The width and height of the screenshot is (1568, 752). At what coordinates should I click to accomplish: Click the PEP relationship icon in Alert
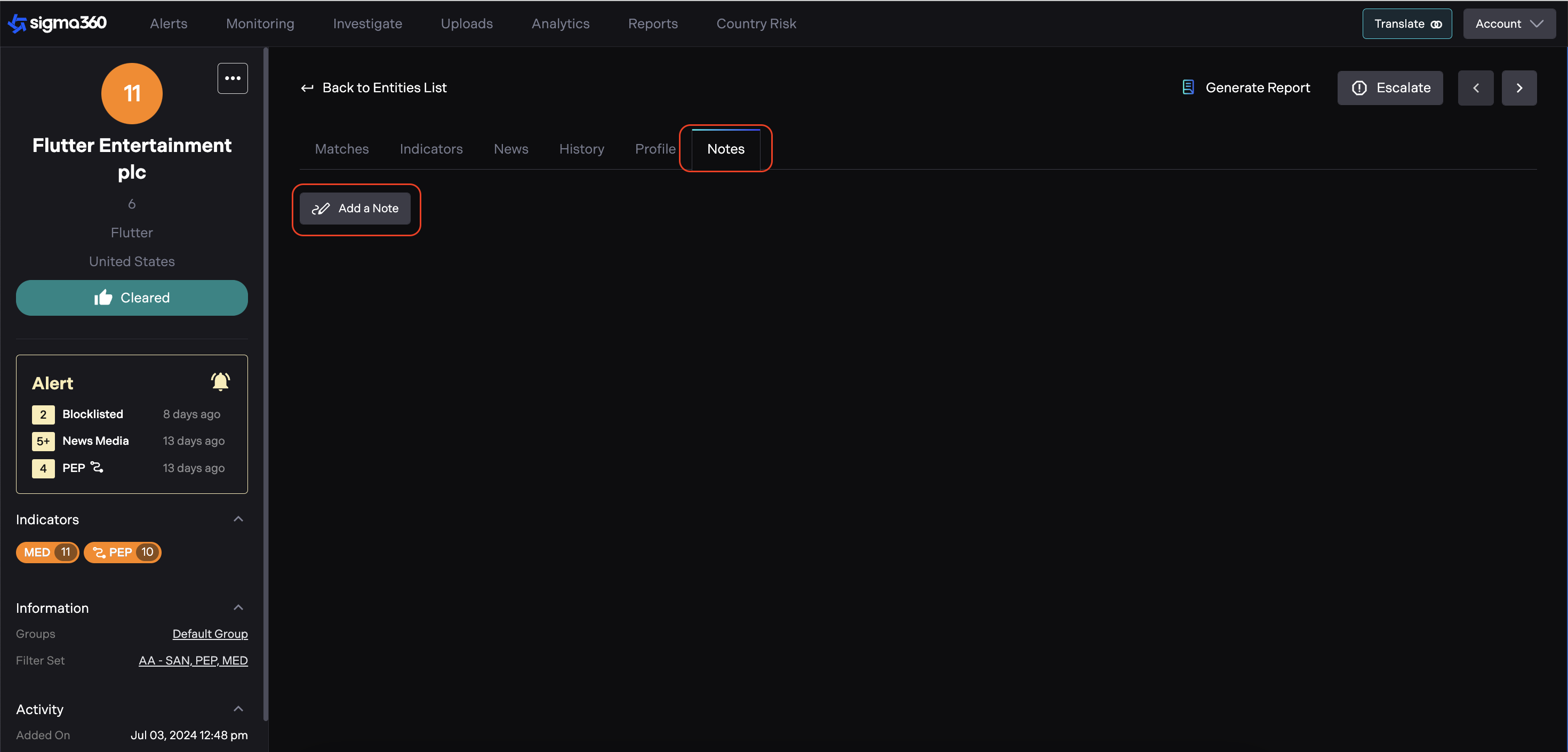[x=97, y=467]
